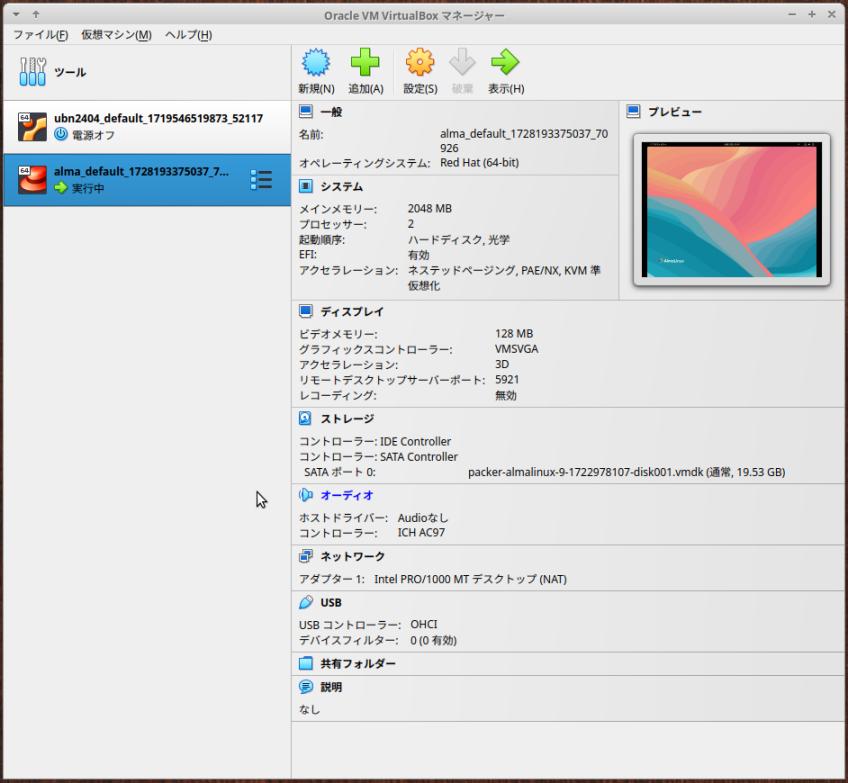Click the ストレージ section disk icon

[x=306, y=419]
